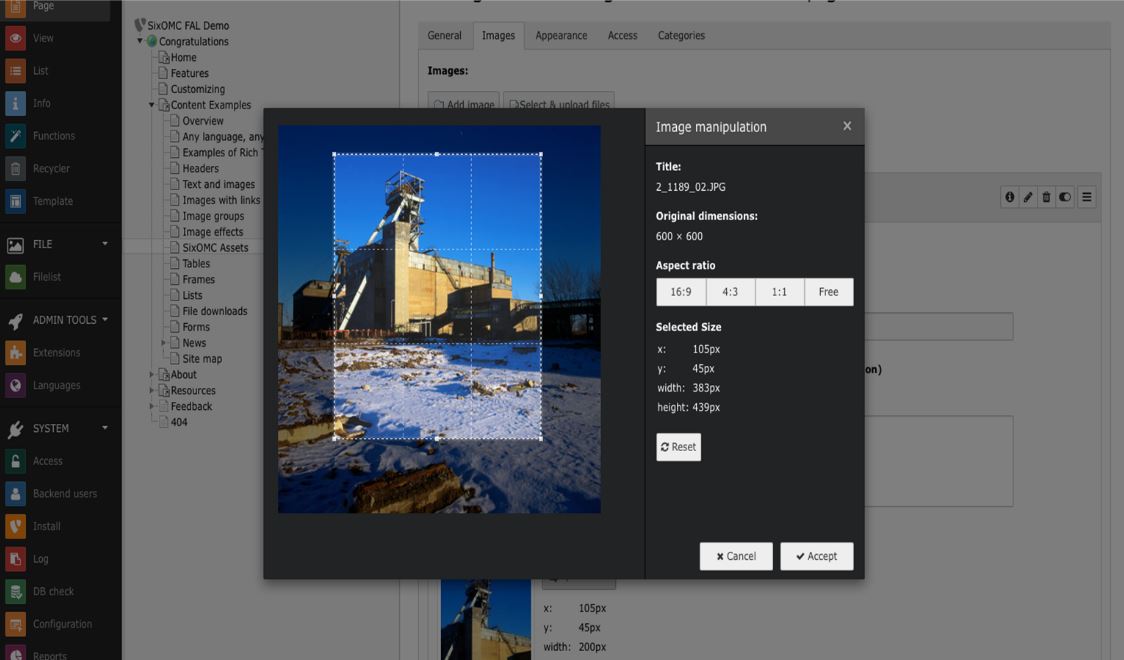The image size is (1124, 660).
Task: Open the Configuration module icon
Action: coord(15,624)
